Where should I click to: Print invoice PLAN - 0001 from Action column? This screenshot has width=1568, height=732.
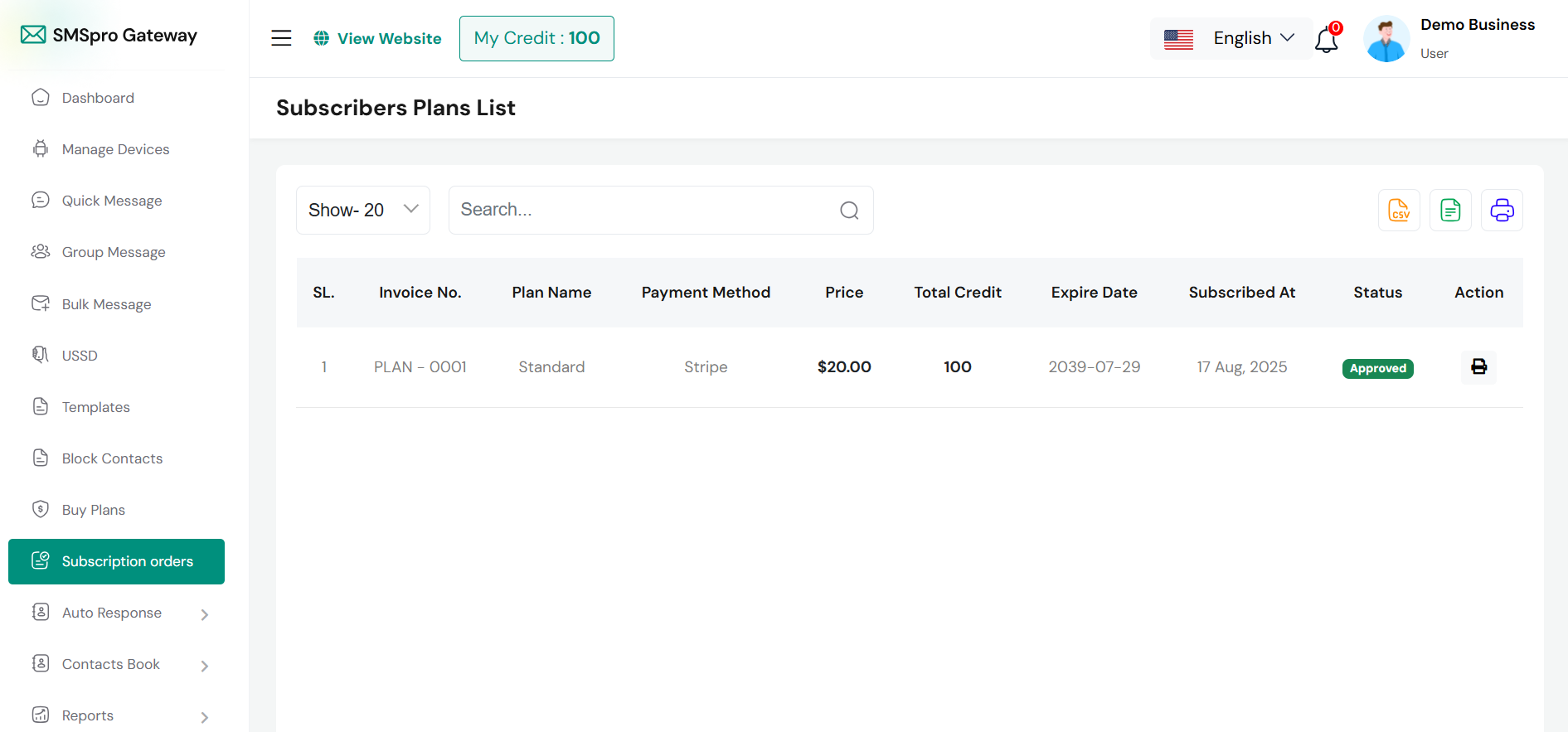1478,367
